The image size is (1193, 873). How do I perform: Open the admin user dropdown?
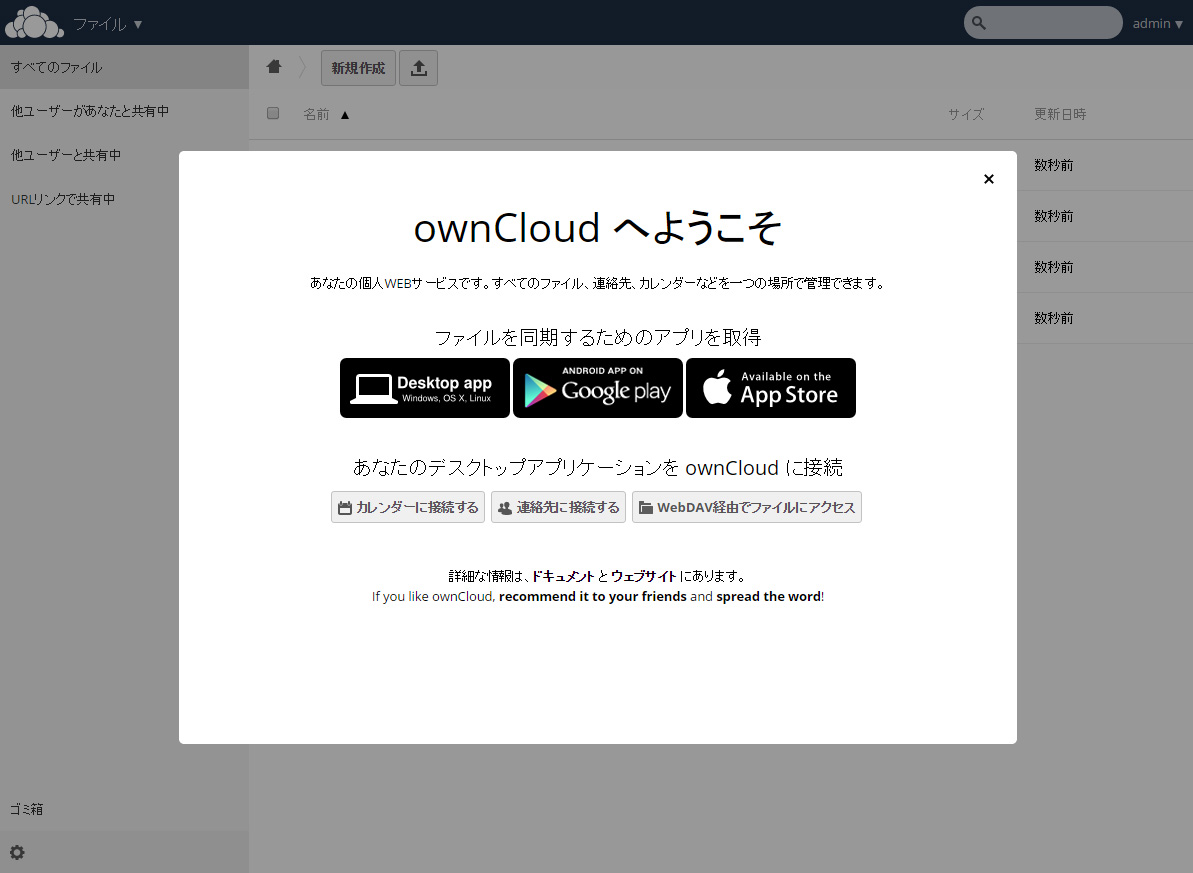coord(1157,24)
